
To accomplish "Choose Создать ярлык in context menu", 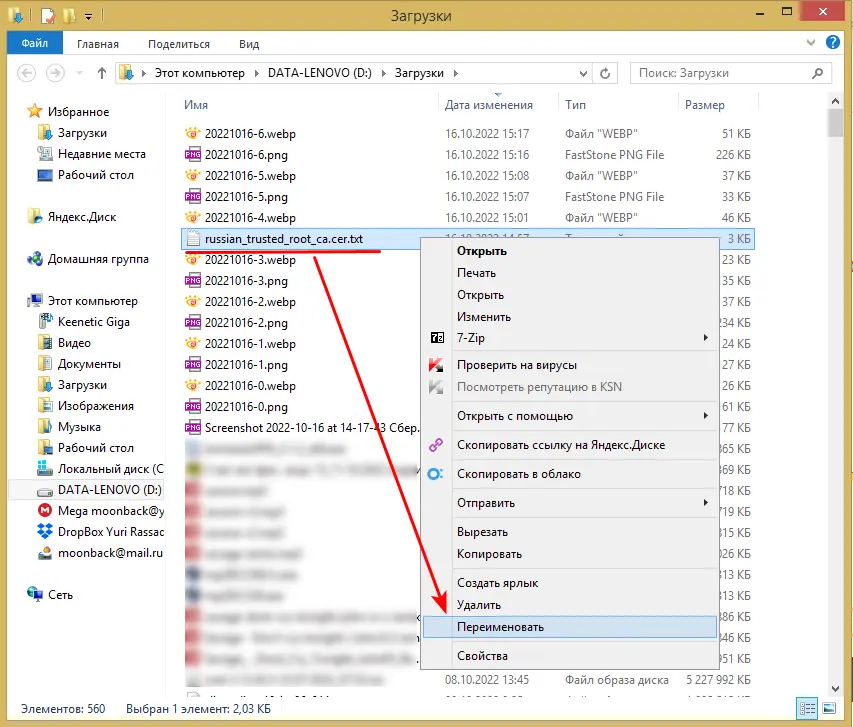I will (570, 583).
